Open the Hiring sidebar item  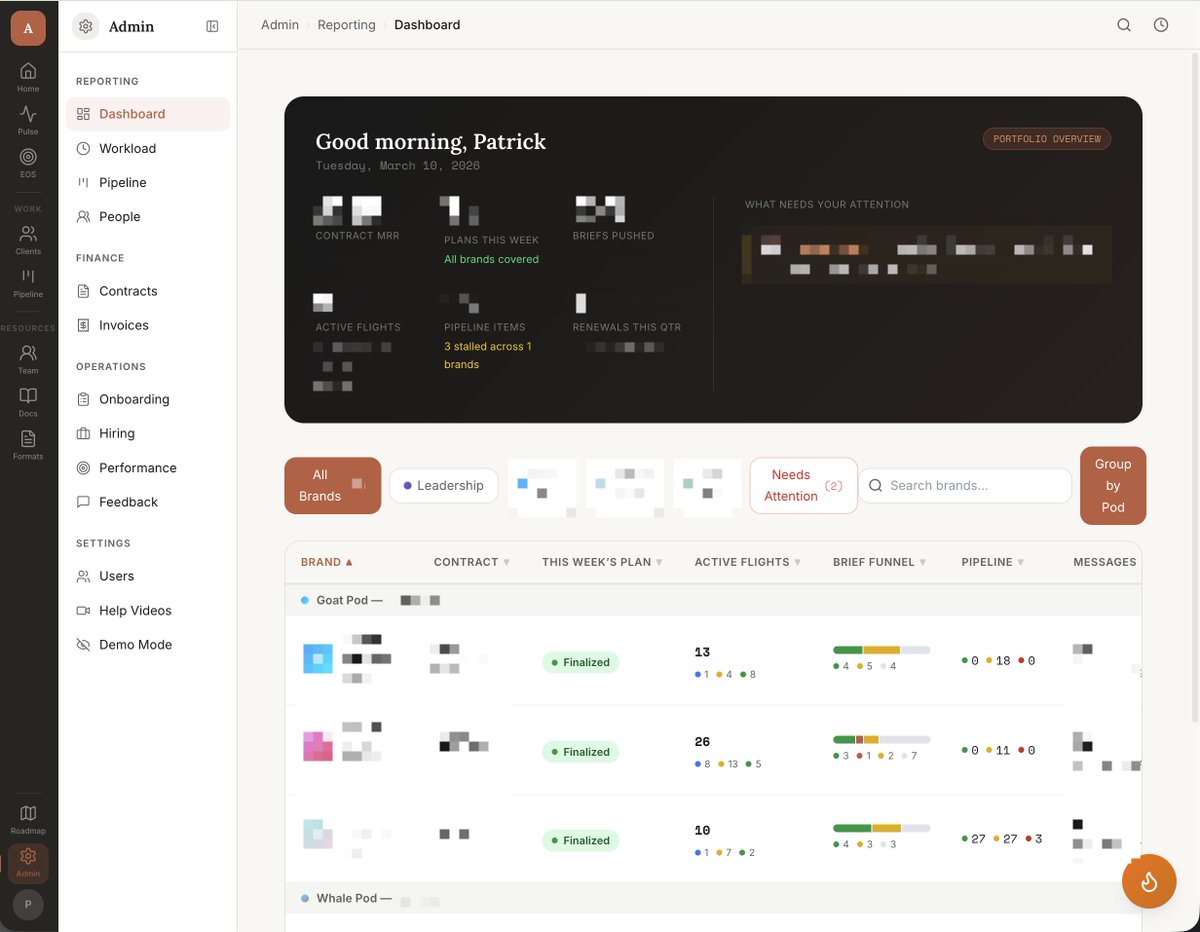(x=148, y=433)
